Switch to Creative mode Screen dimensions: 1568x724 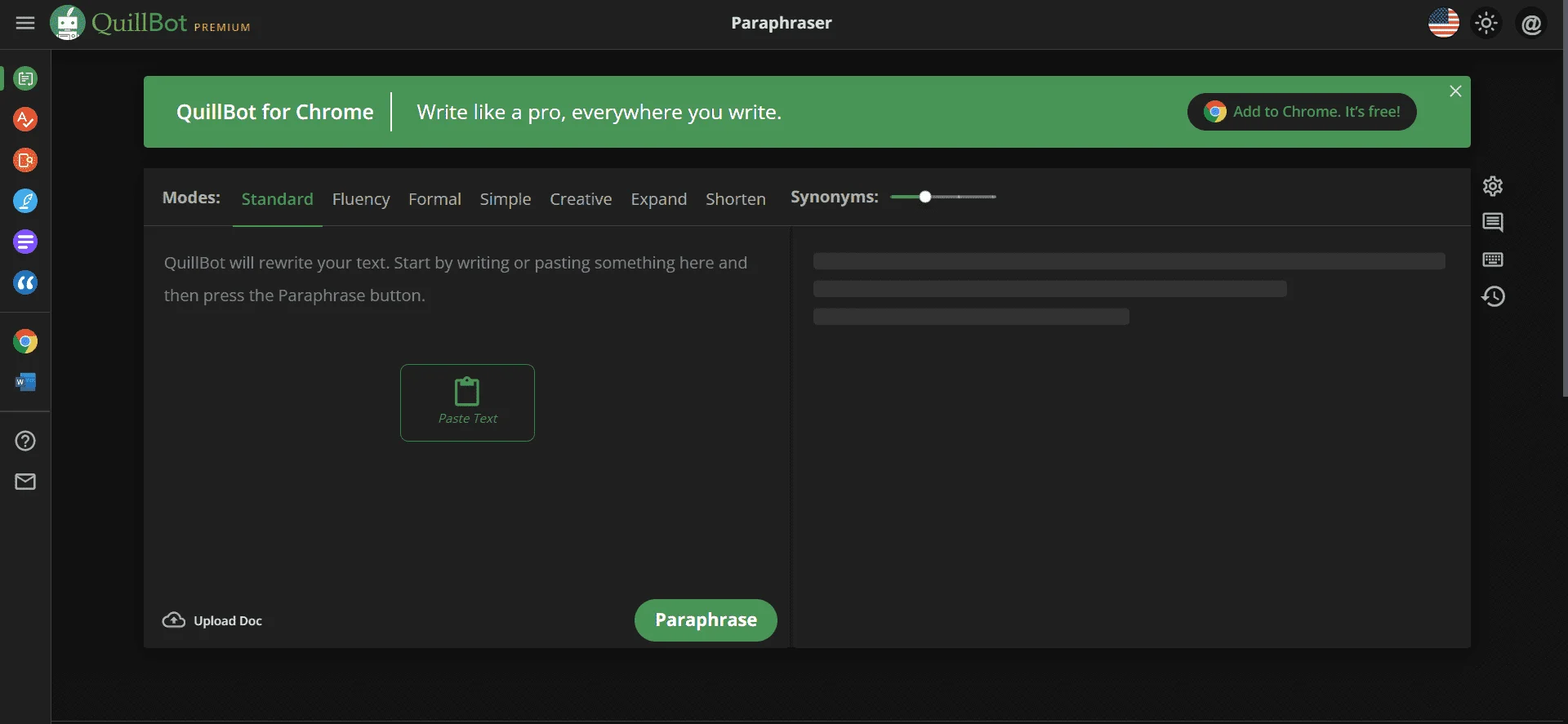(x=581, y=198)
